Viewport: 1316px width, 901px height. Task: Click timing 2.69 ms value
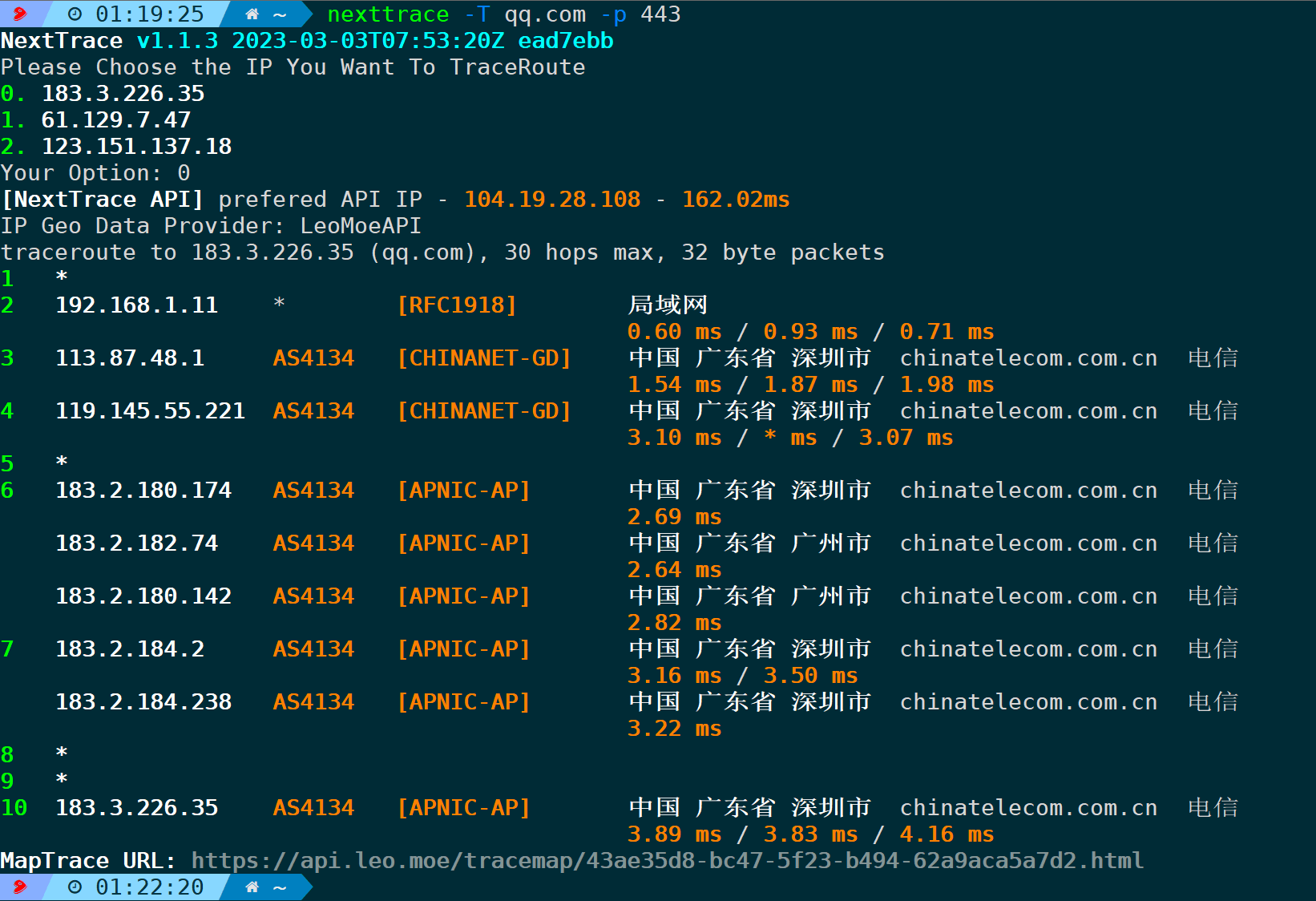(x=674, y=517)
